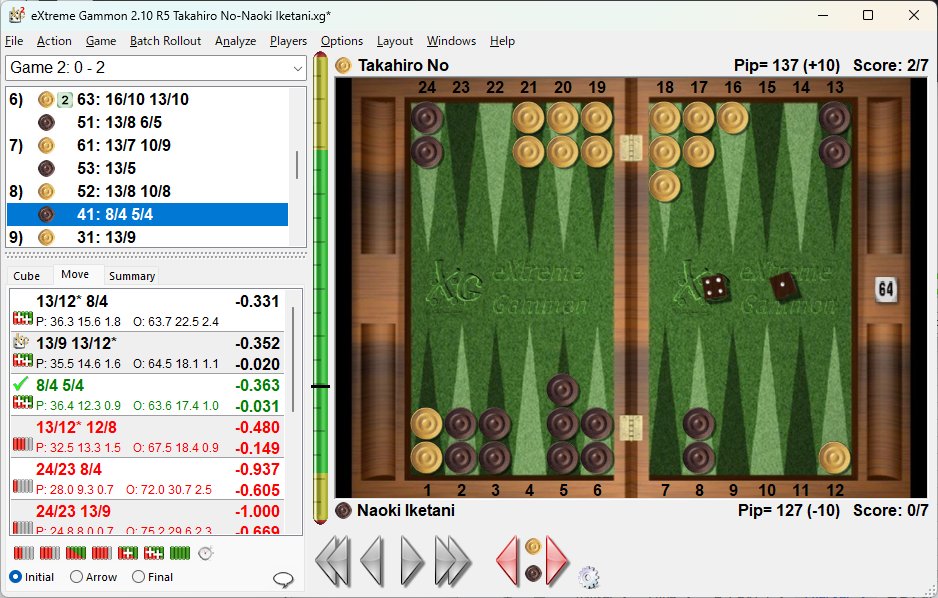This screenshot has width=938, height=598.
Task: Click bottom bars filter icon with single white plus
Action: pyautogui.click(x=128, y=553)
